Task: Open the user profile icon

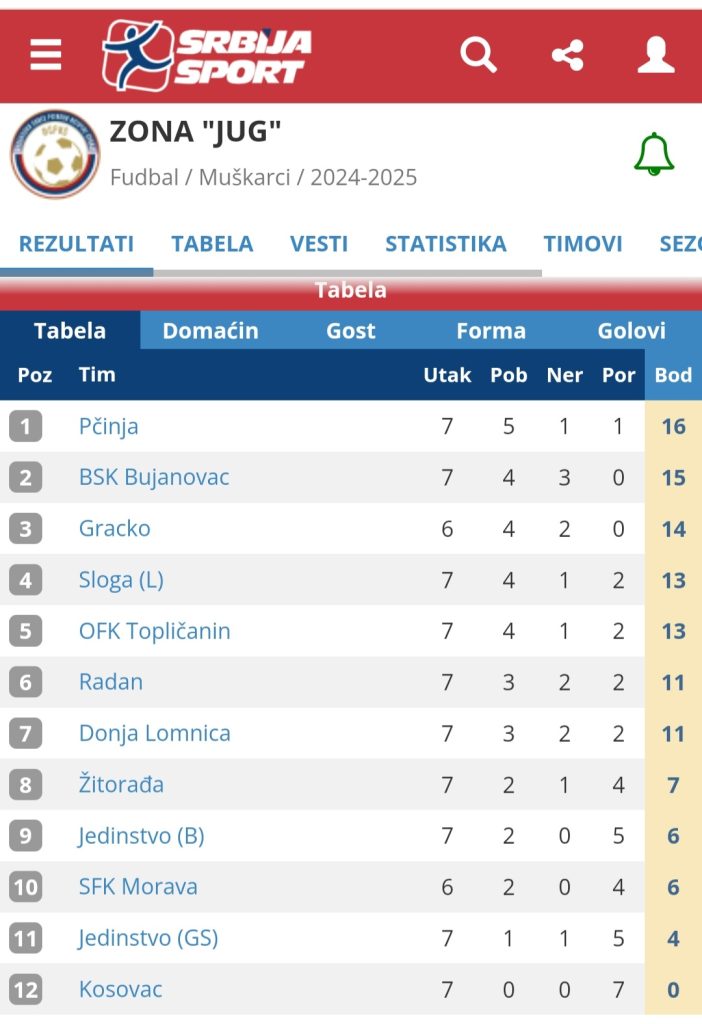Action: (x=656, y=55)
